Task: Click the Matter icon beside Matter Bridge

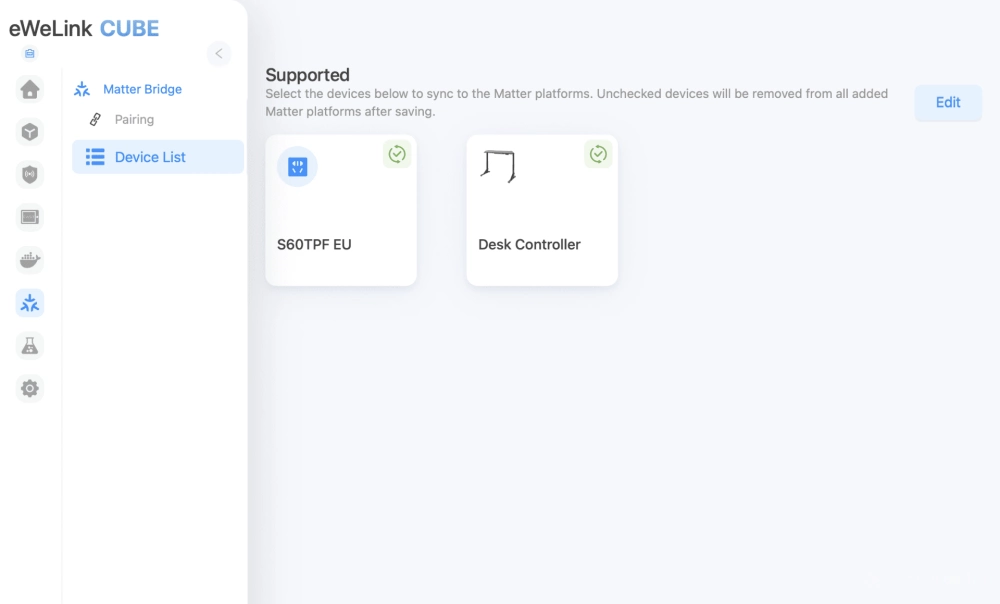Action: [82, 89]
